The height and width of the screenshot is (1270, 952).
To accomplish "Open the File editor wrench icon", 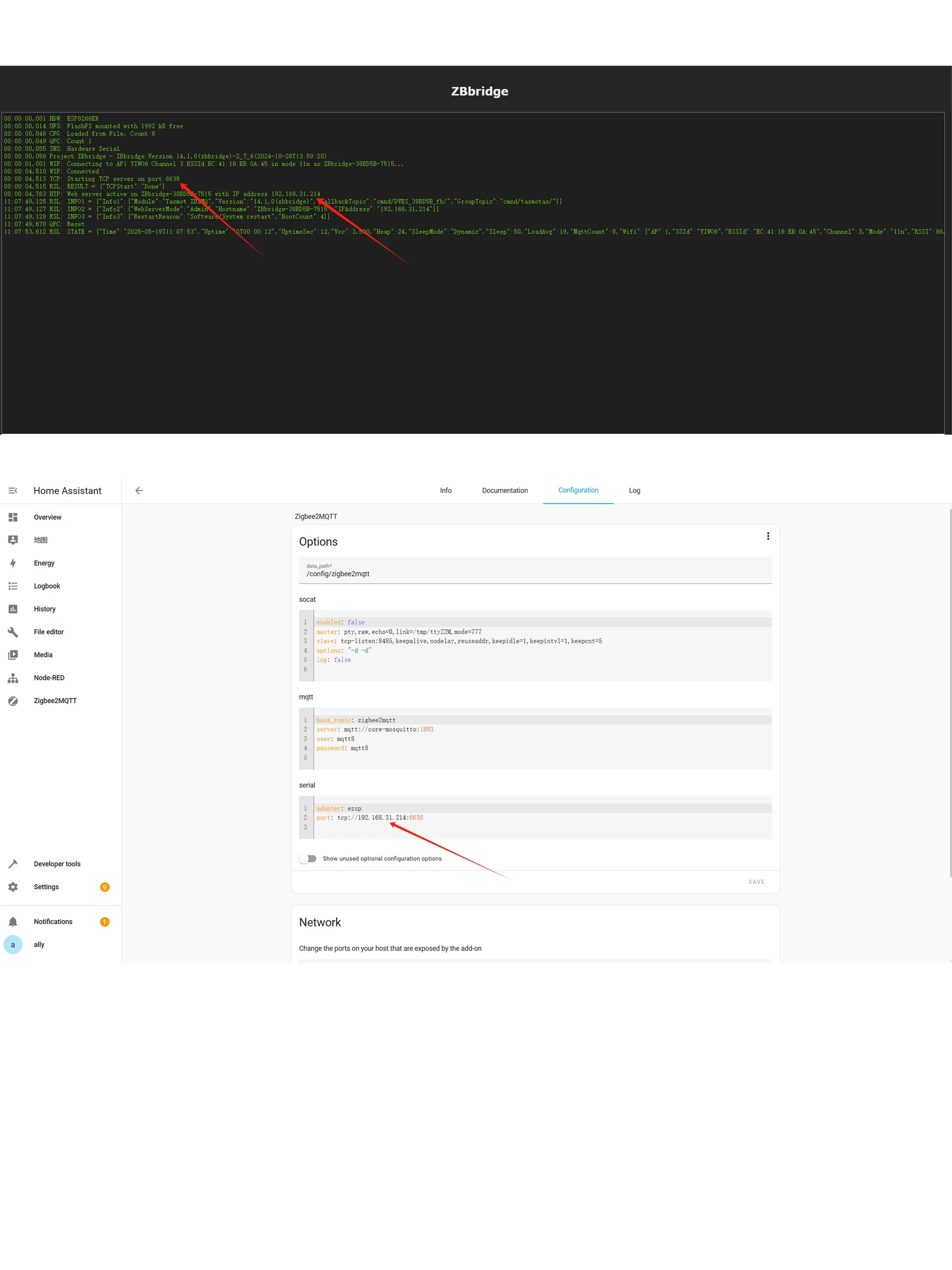I will pyautogui.click(x=13, y=632).
